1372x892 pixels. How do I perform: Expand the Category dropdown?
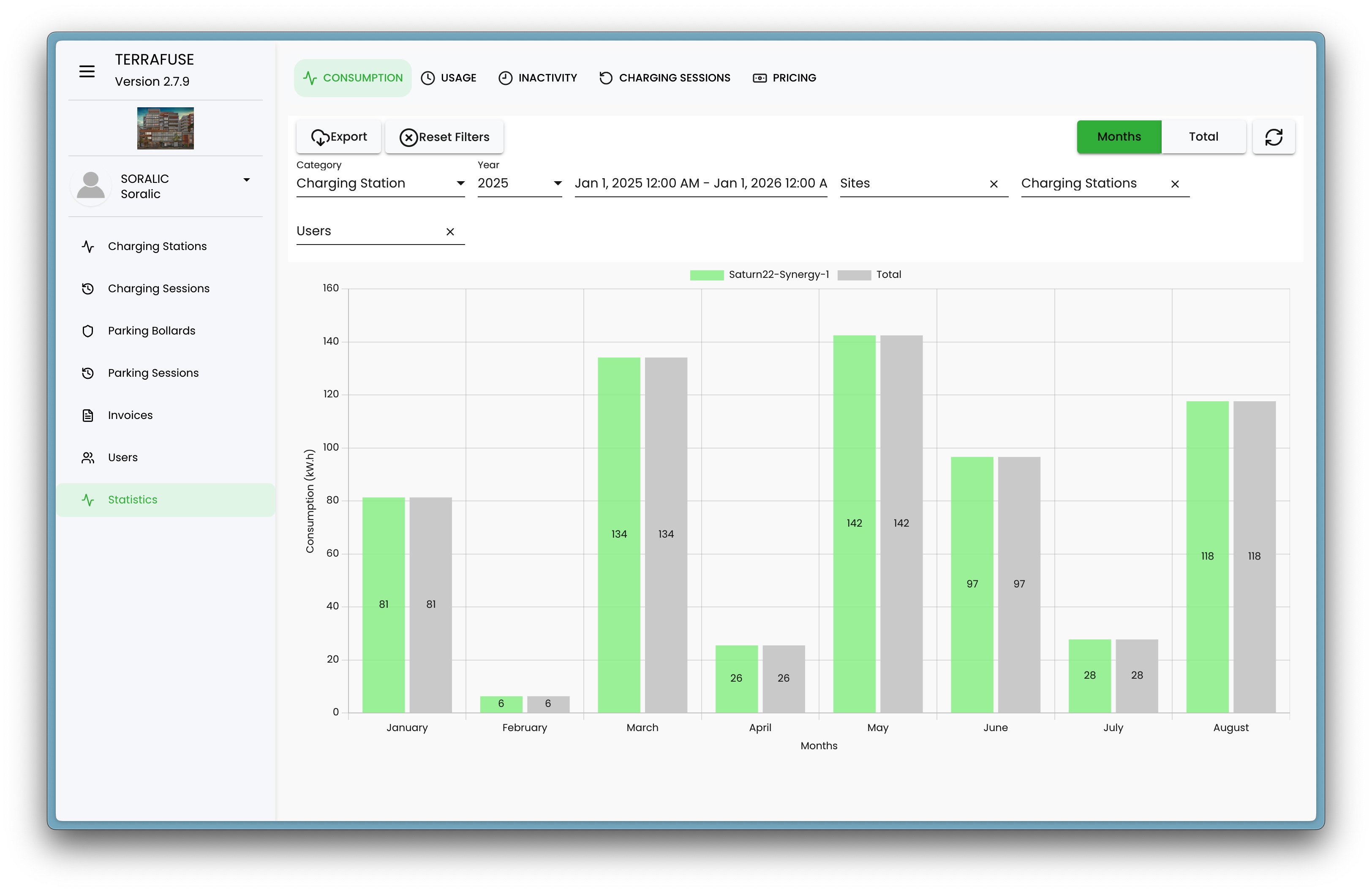coord(381,184)
